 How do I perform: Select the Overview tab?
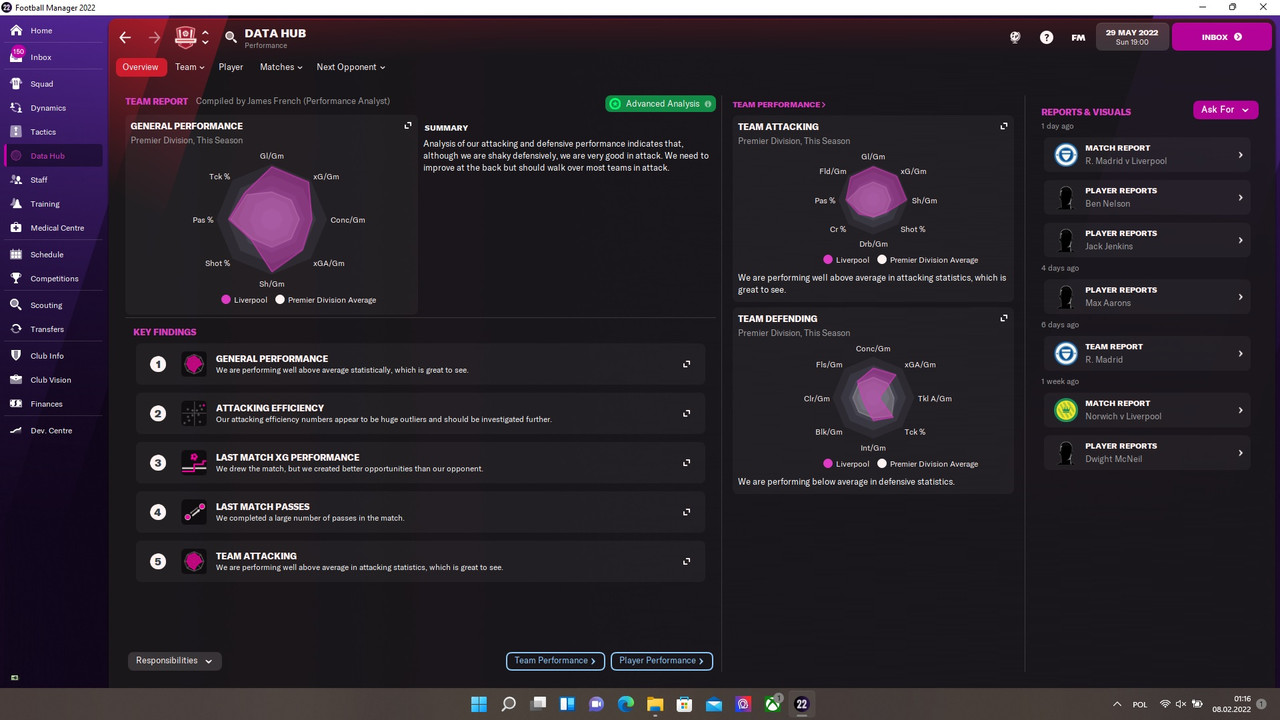pos(141,67)
